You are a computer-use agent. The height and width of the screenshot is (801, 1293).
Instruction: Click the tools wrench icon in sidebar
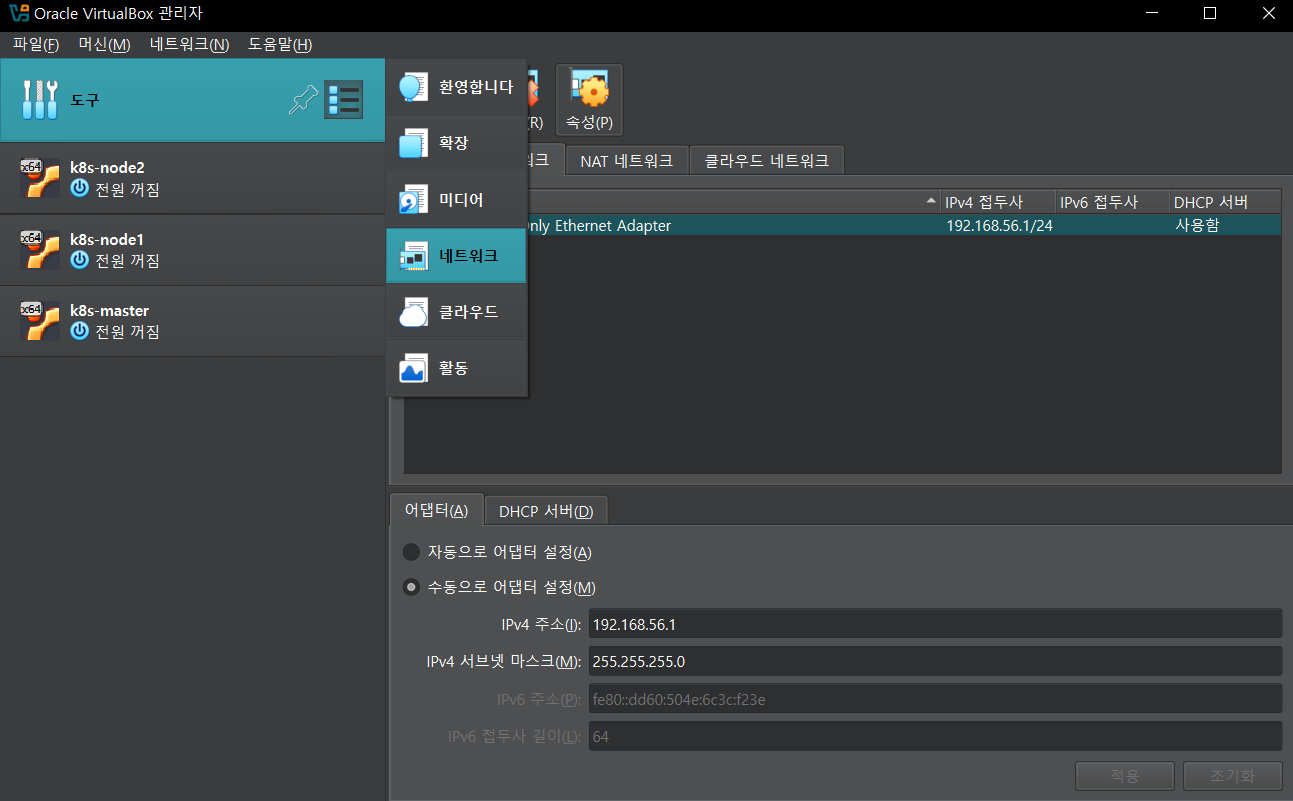point(39,100)
